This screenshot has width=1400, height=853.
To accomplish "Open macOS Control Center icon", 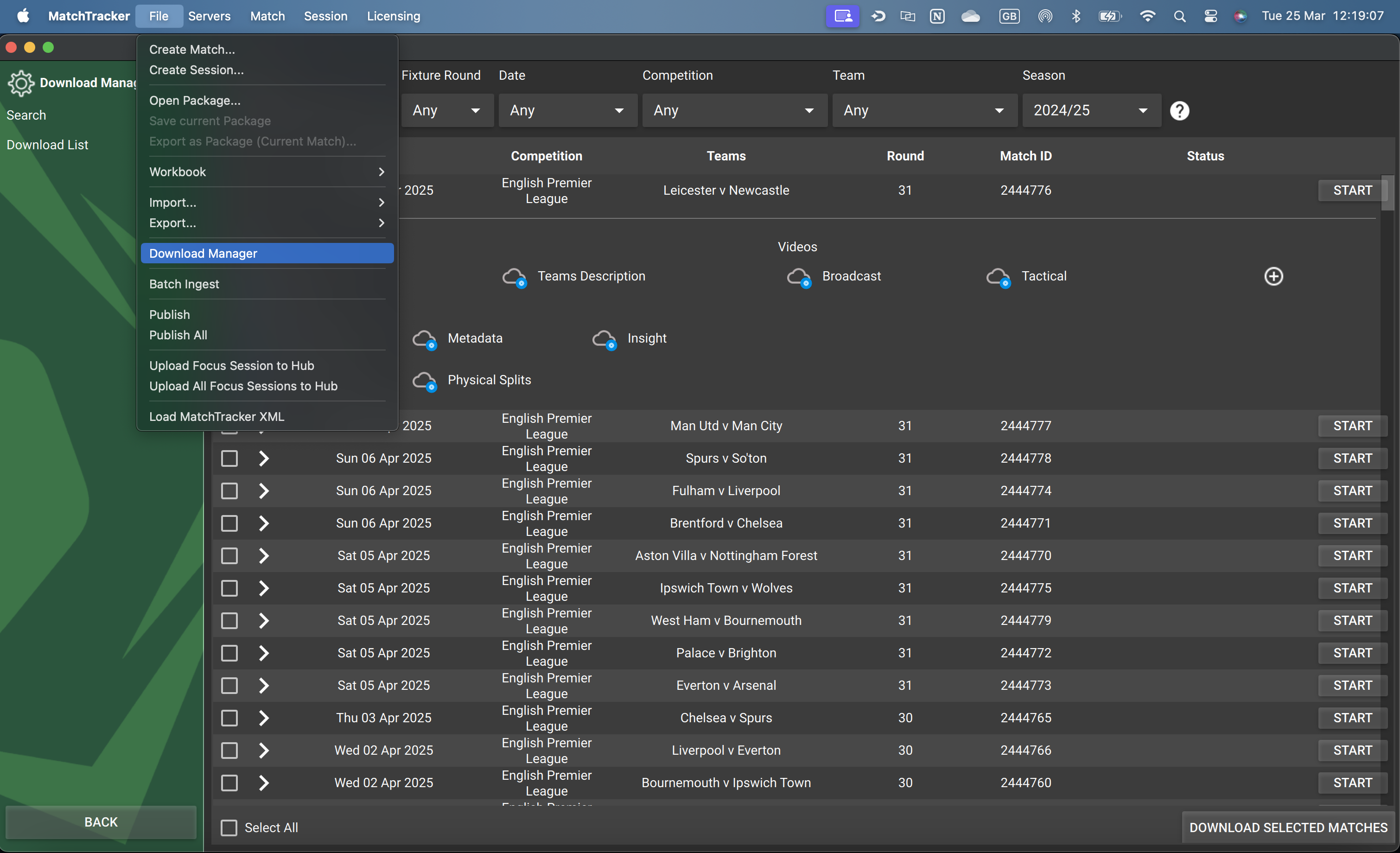I will (1210, 16).
